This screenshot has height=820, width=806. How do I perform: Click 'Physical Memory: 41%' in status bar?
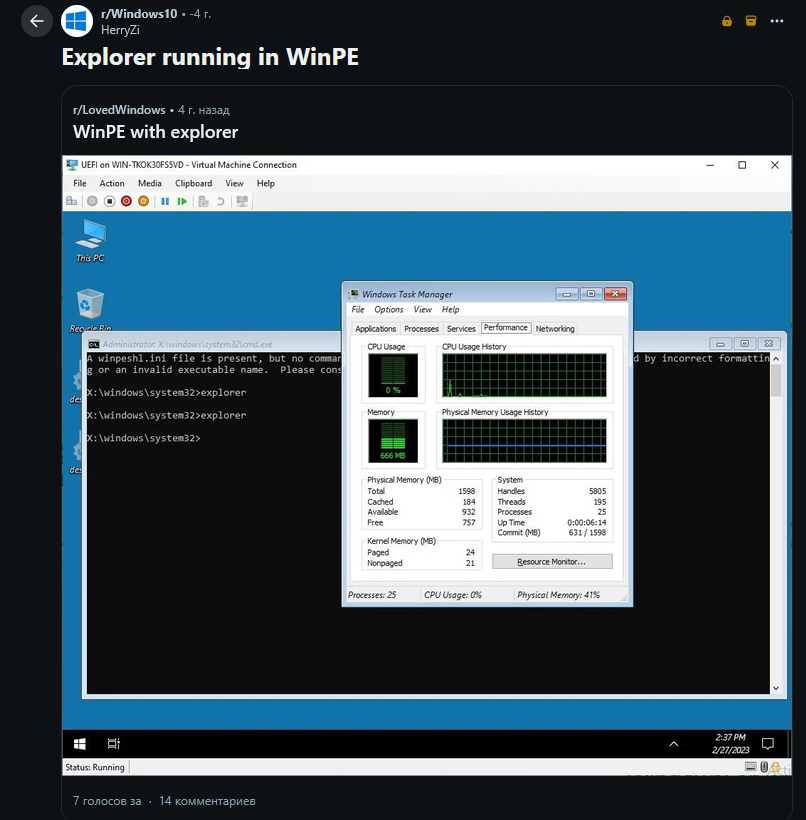[x=558, y=595]
